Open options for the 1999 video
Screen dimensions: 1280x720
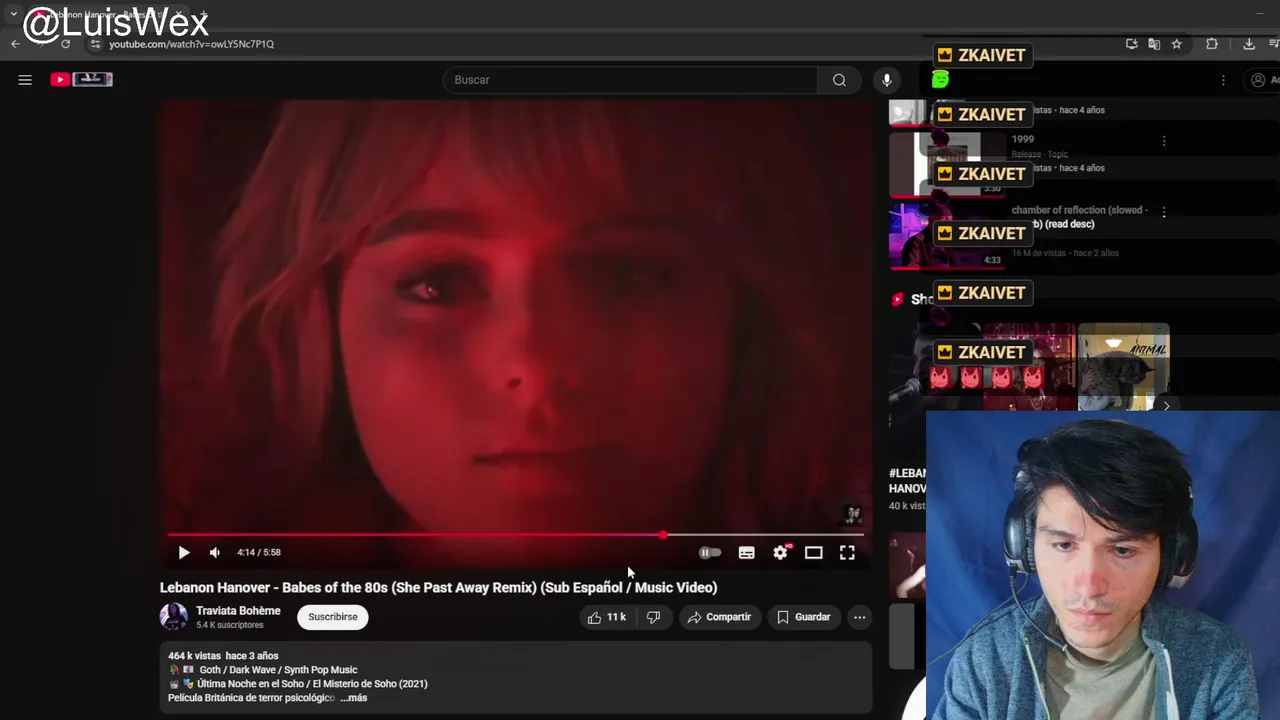(1164, 142)
